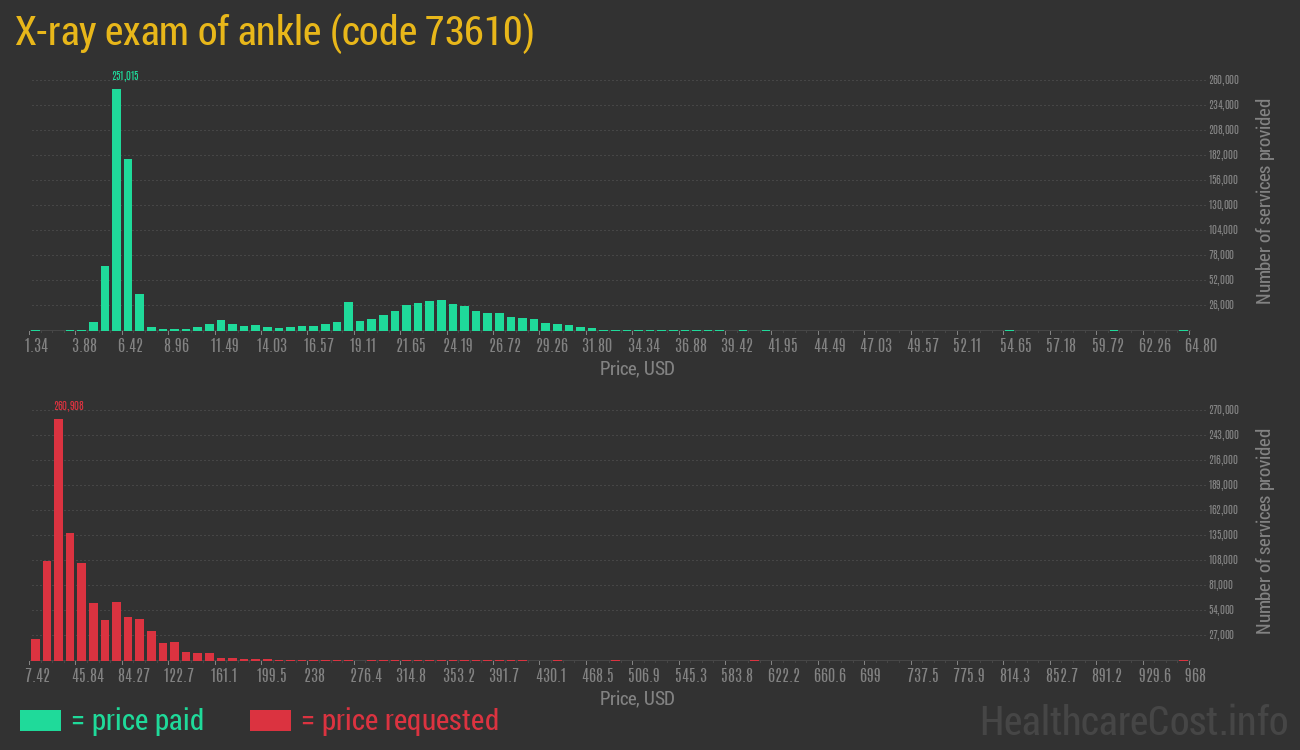
Task: Click the 968 tick on the lower axis
Action: coord(1194,676)
